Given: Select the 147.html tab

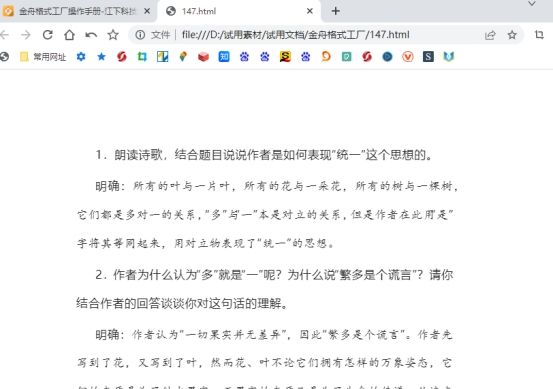Looking at the screenshot, I should pyautogui.click(x=239, y=11).
